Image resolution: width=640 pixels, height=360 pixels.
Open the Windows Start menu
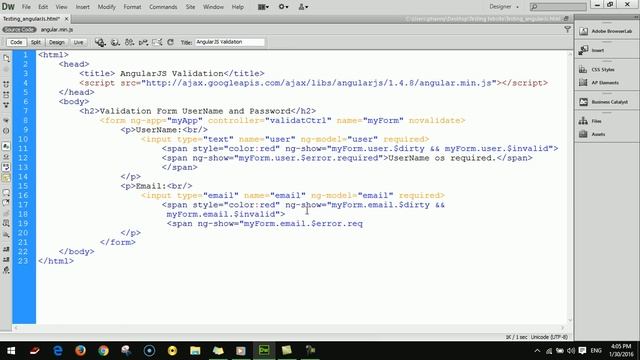[11, 351]
